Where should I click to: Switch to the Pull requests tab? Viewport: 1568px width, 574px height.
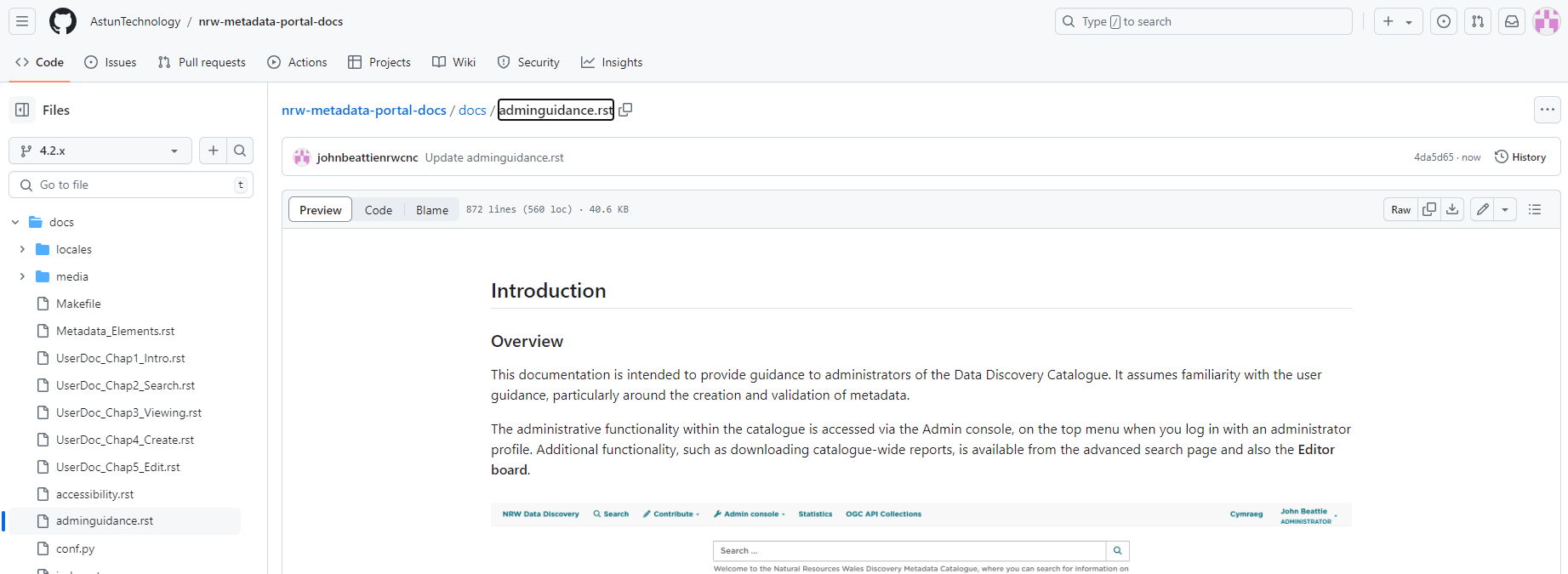[202, 62]
